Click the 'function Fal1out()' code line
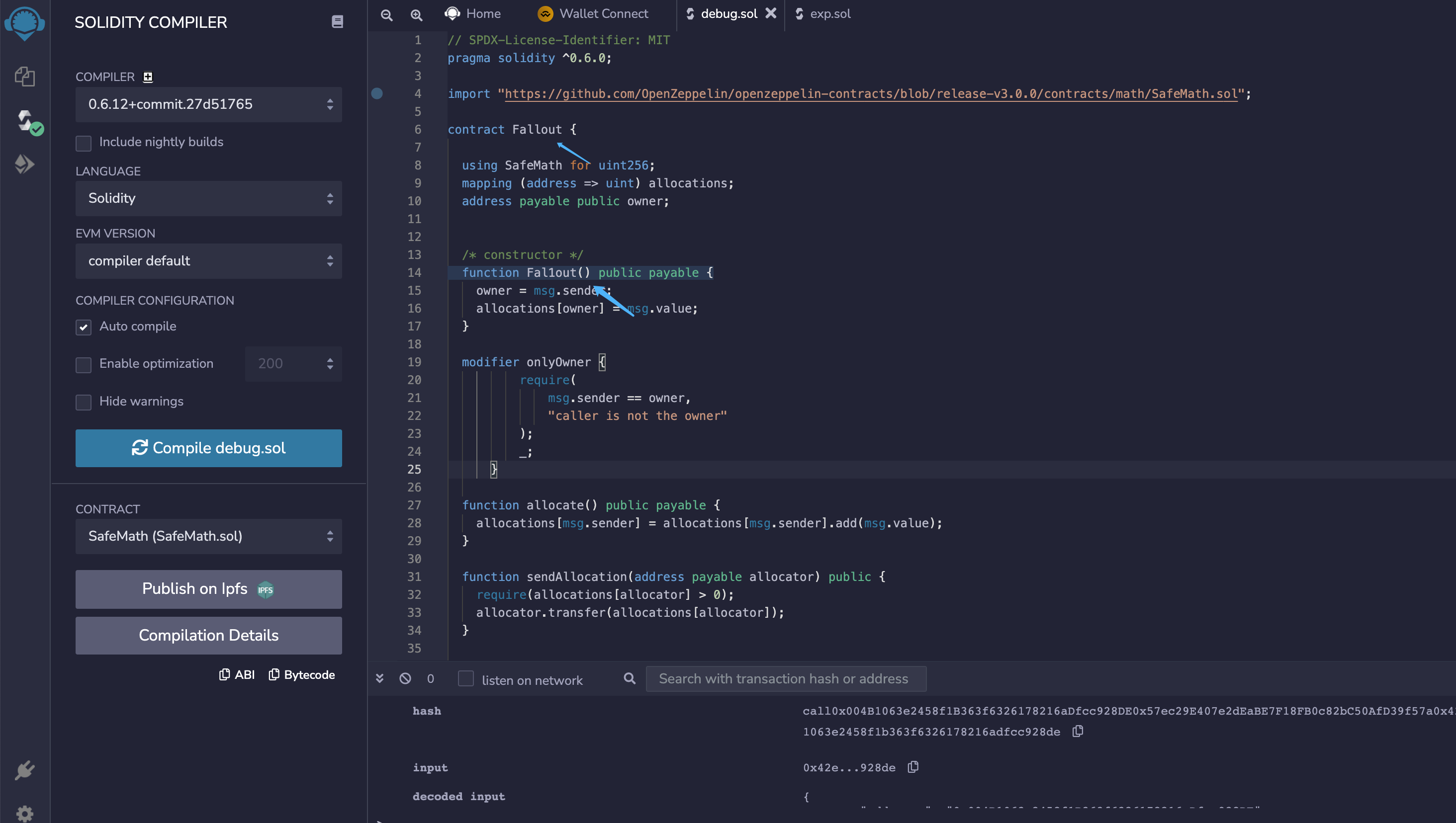The width and height of the screenshot is (1456, 823). [587, 272]
